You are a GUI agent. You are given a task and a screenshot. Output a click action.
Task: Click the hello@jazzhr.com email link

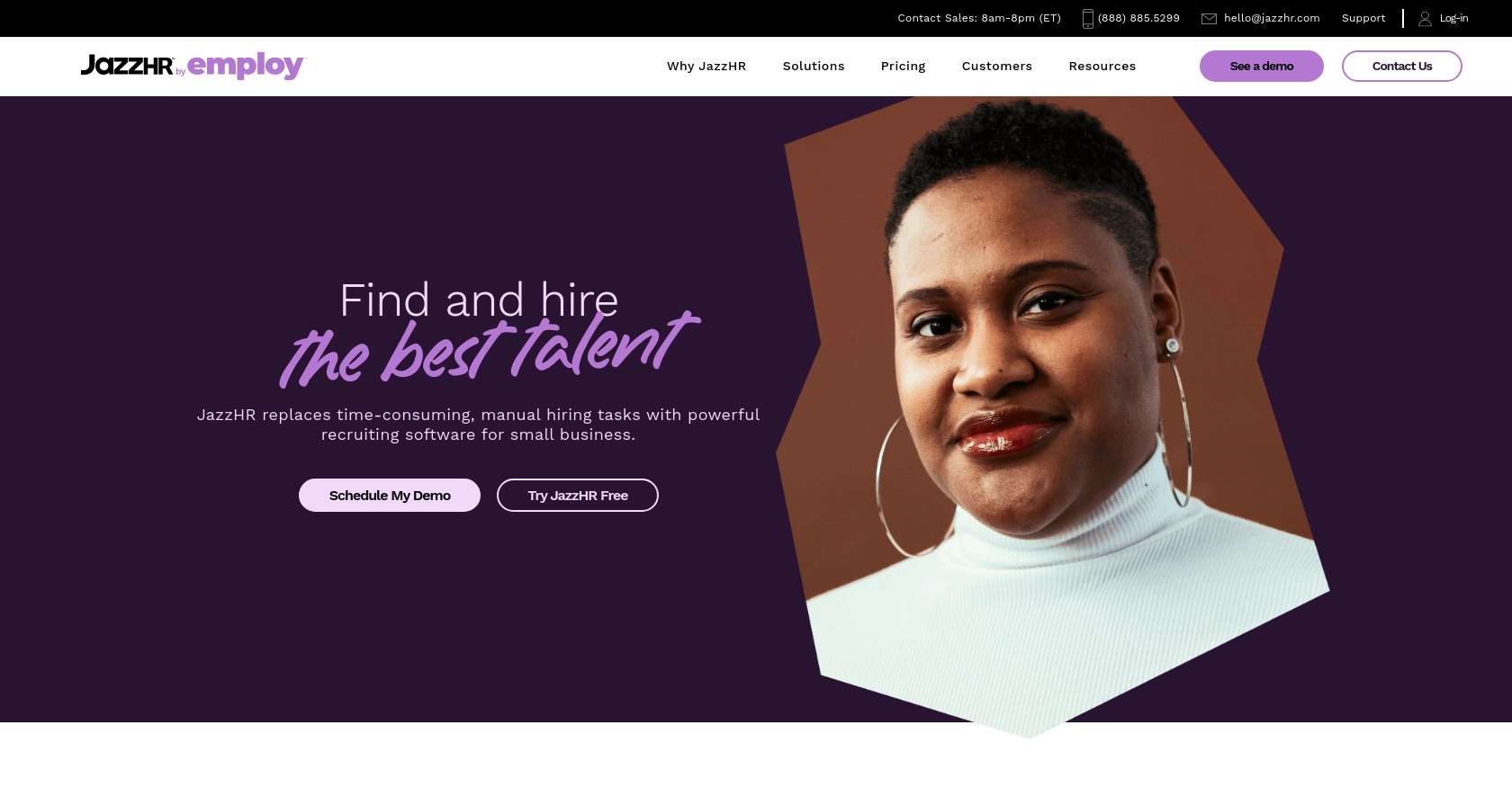(1272, 18)
